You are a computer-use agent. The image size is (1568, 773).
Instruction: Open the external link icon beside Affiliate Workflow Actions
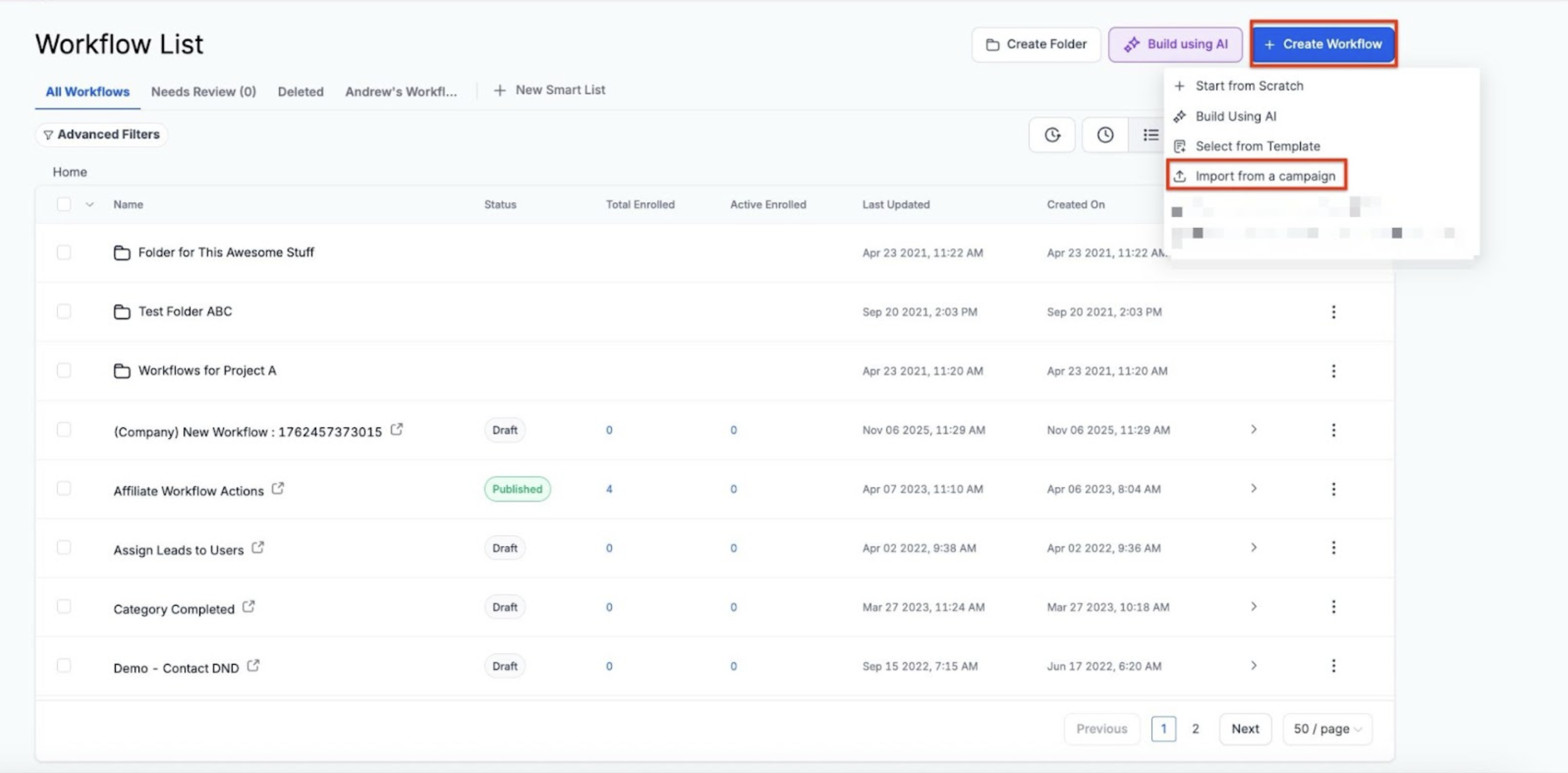(x=278, y=489)
